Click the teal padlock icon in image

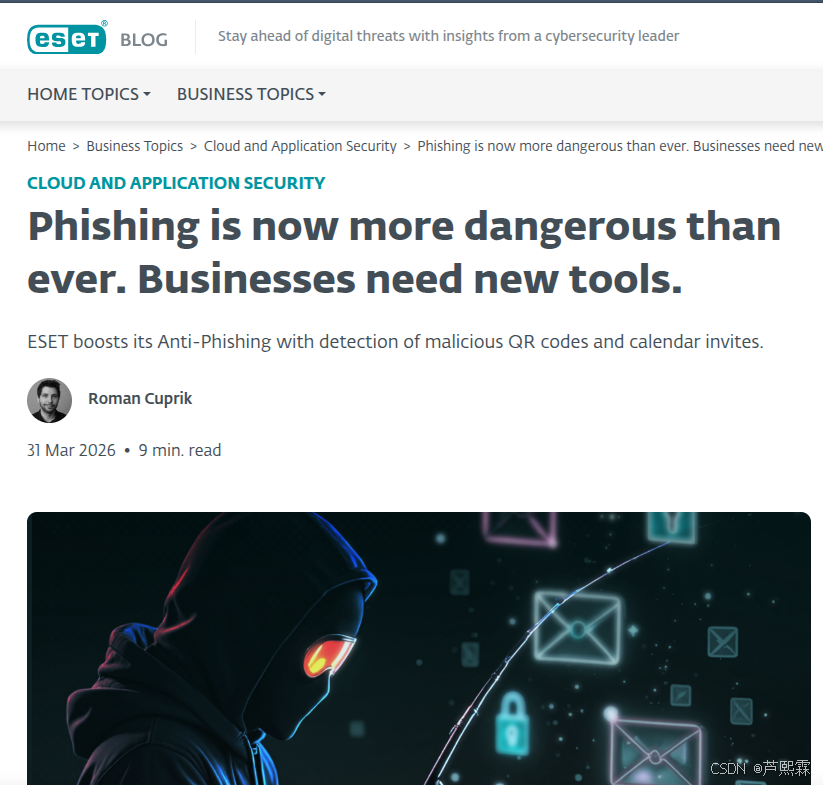(512, 723)
